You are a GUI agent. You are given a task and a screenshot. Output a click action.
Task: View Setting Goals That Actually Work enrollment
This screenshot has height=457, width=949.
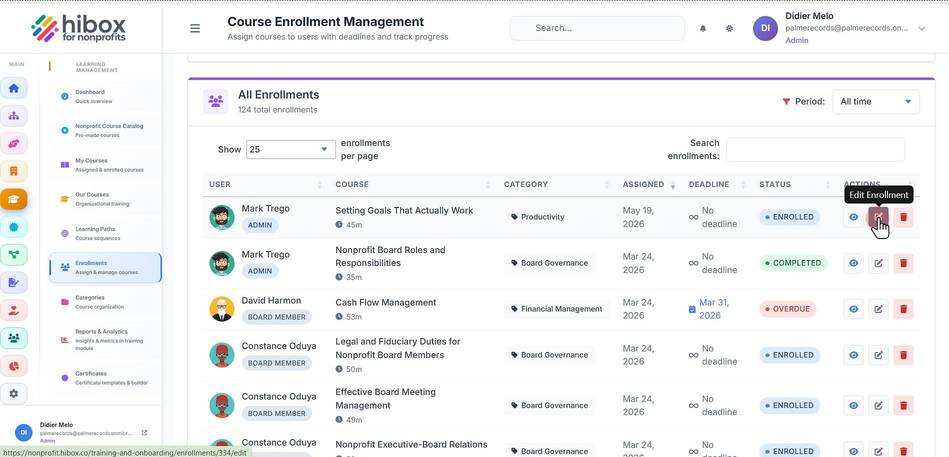[x=853, y=217]
